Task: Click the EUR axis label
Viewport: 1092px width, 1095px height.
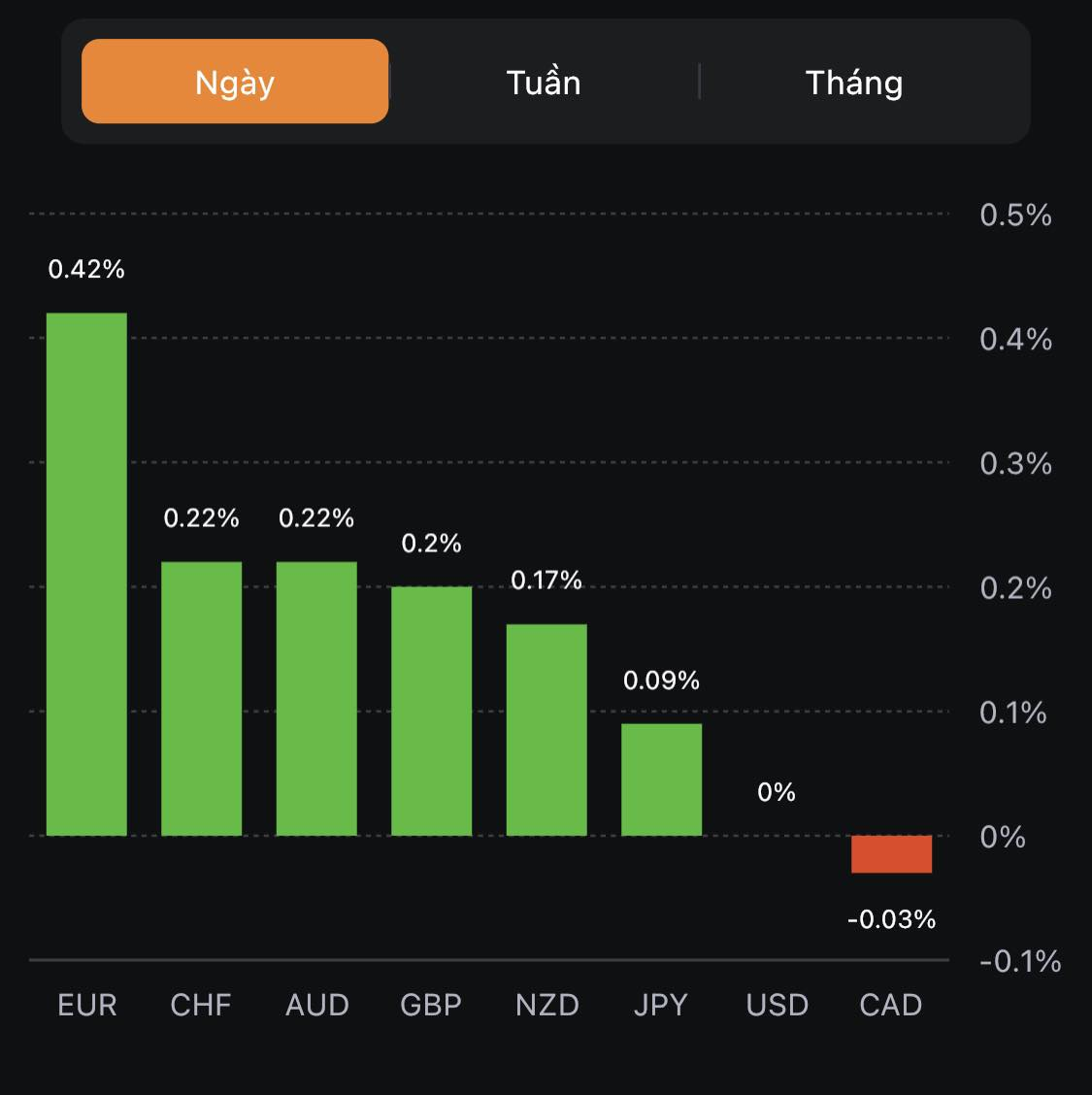Action: point(86,1005)
